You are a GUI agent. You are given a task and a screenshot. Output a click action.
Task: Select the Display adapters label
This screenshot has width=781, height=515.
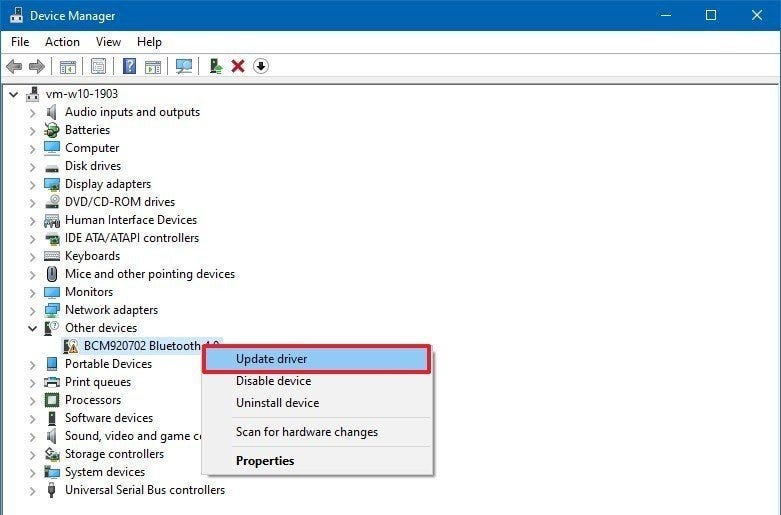108,184
